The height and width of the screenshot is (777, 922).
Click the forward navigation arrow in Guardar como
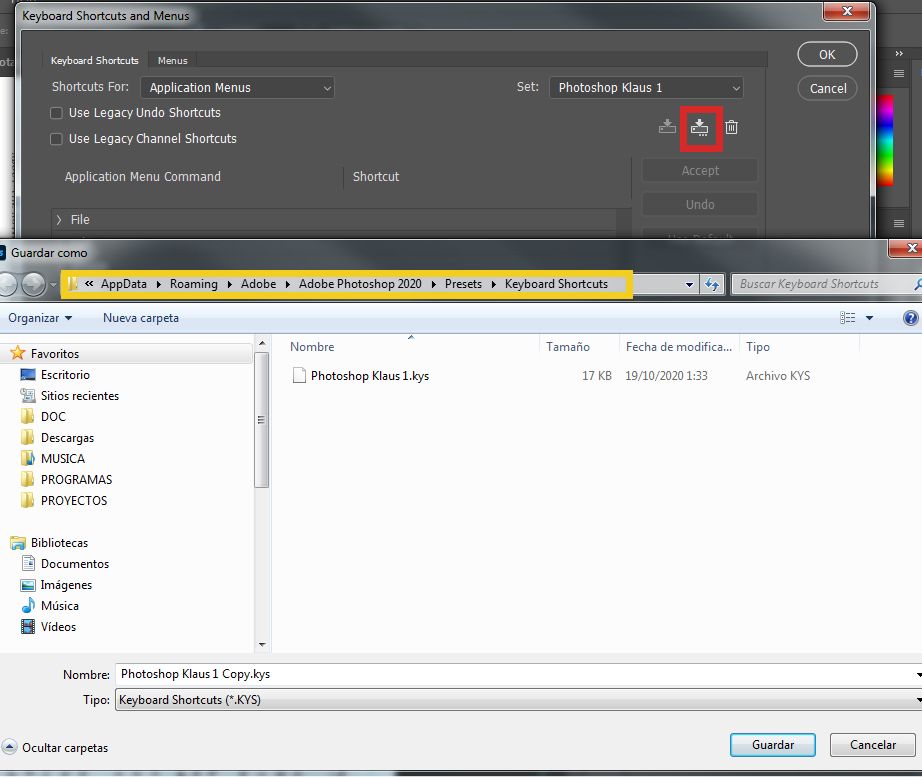[x=34, y=285]
